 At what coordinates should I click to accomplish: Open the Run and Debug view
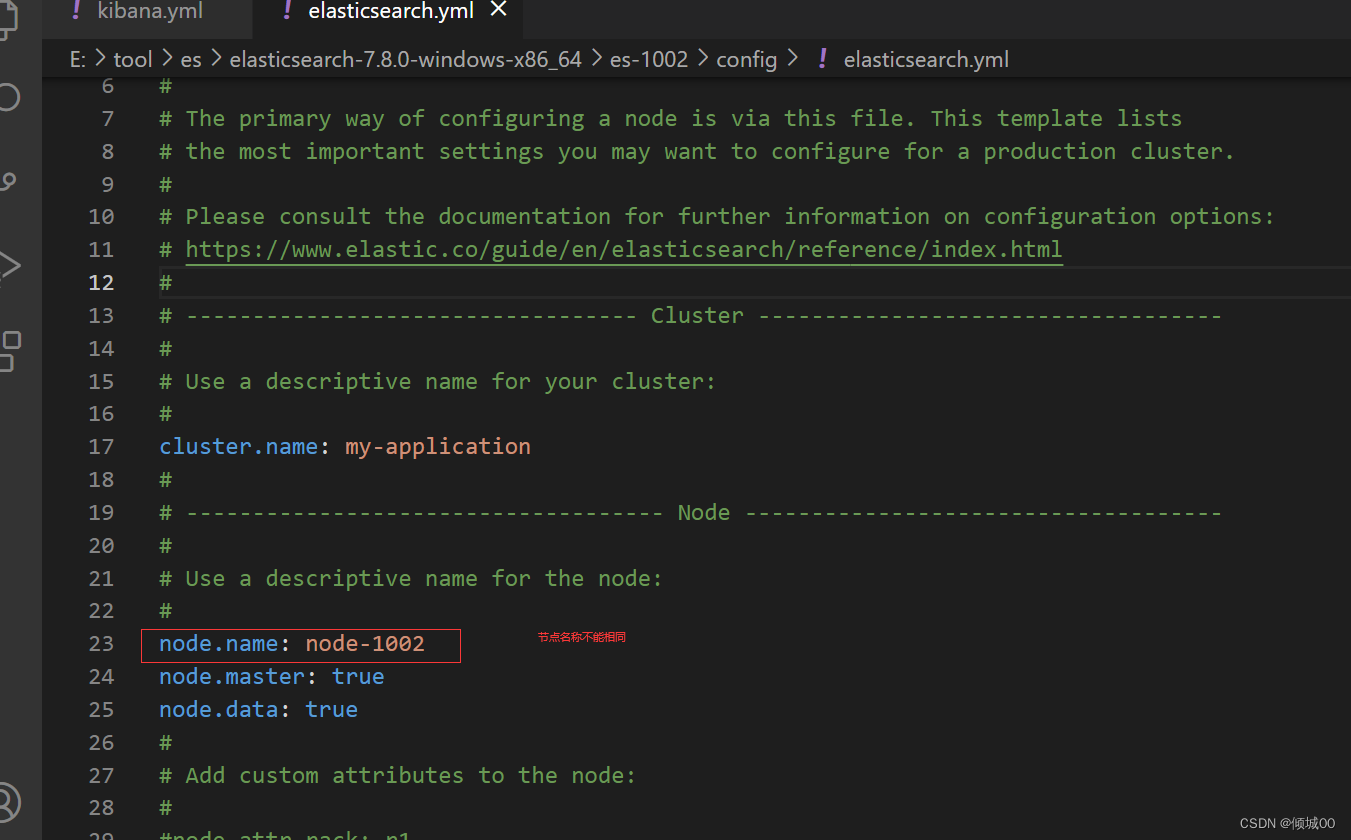tap(9, 266)
